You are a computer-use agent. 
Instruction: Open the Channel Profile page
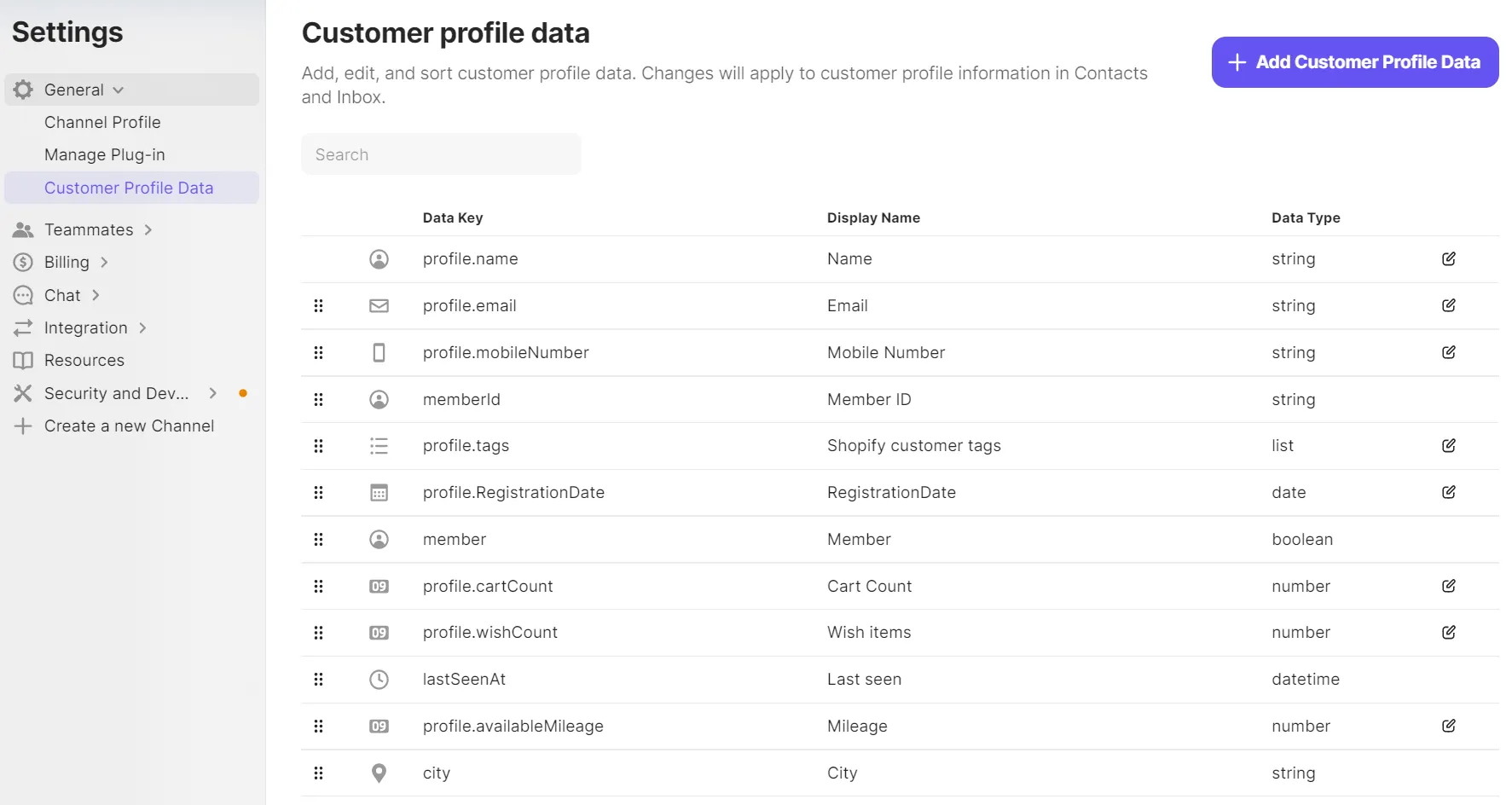[x=102, y=123]
